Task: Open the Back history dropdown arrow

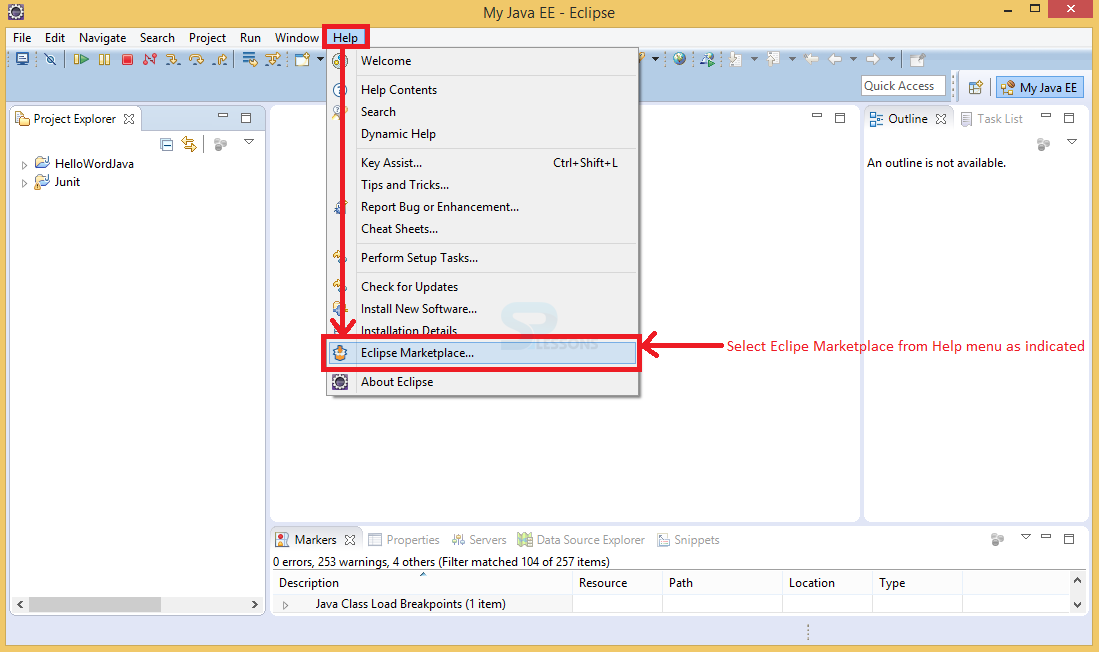Action: 853,60
